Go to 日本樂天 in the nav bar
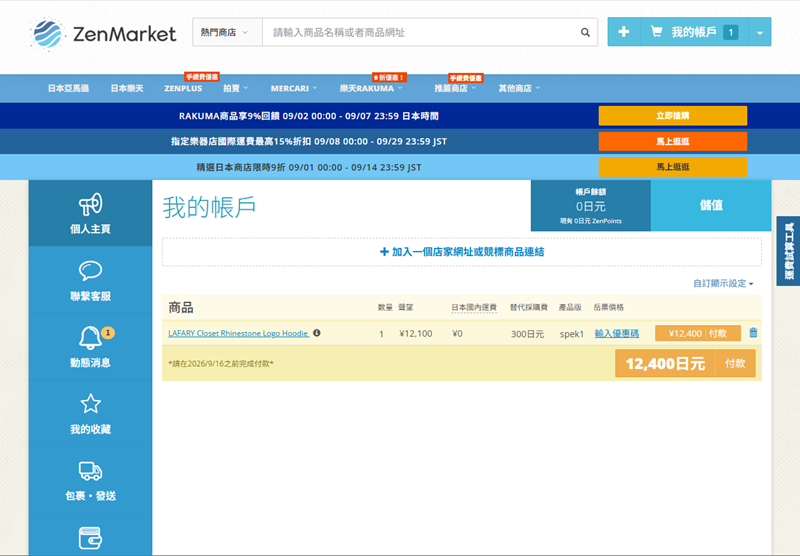This screenshot has width=800, height=556. (x=127, y=88)
